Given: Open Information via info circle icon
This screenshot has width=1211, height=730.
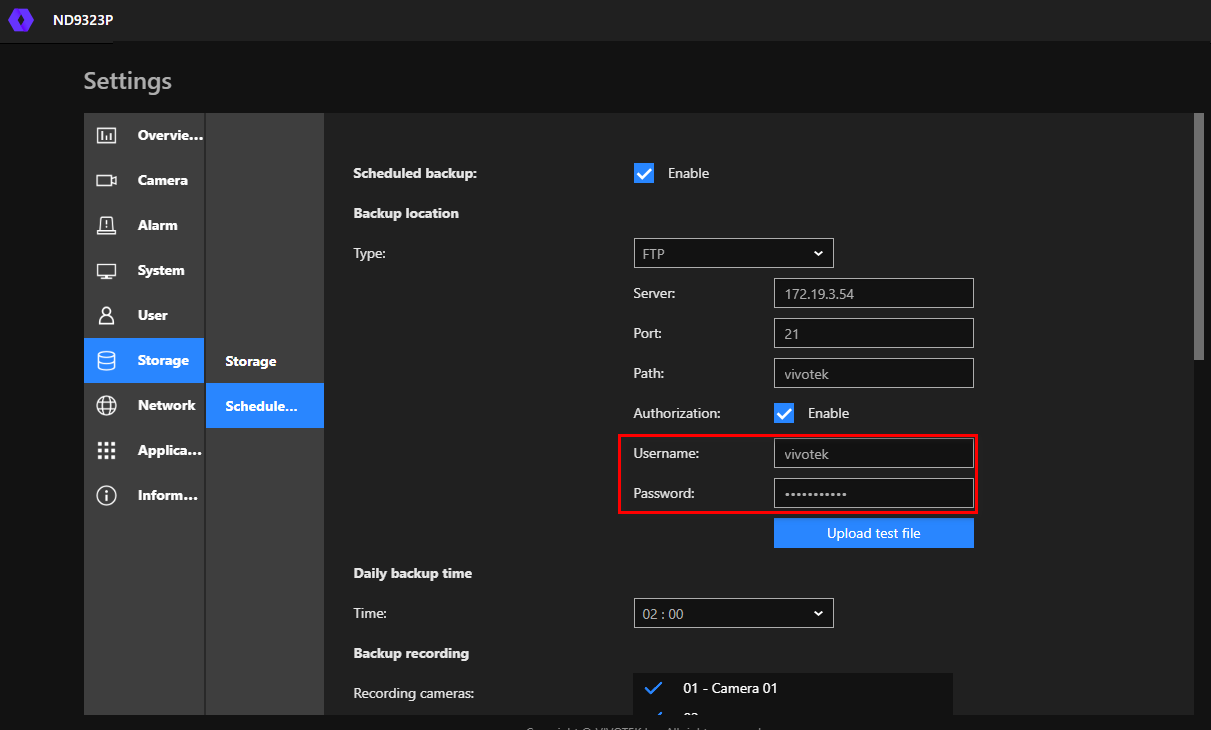Looking at the screenshot, I should tap(106, 496).
